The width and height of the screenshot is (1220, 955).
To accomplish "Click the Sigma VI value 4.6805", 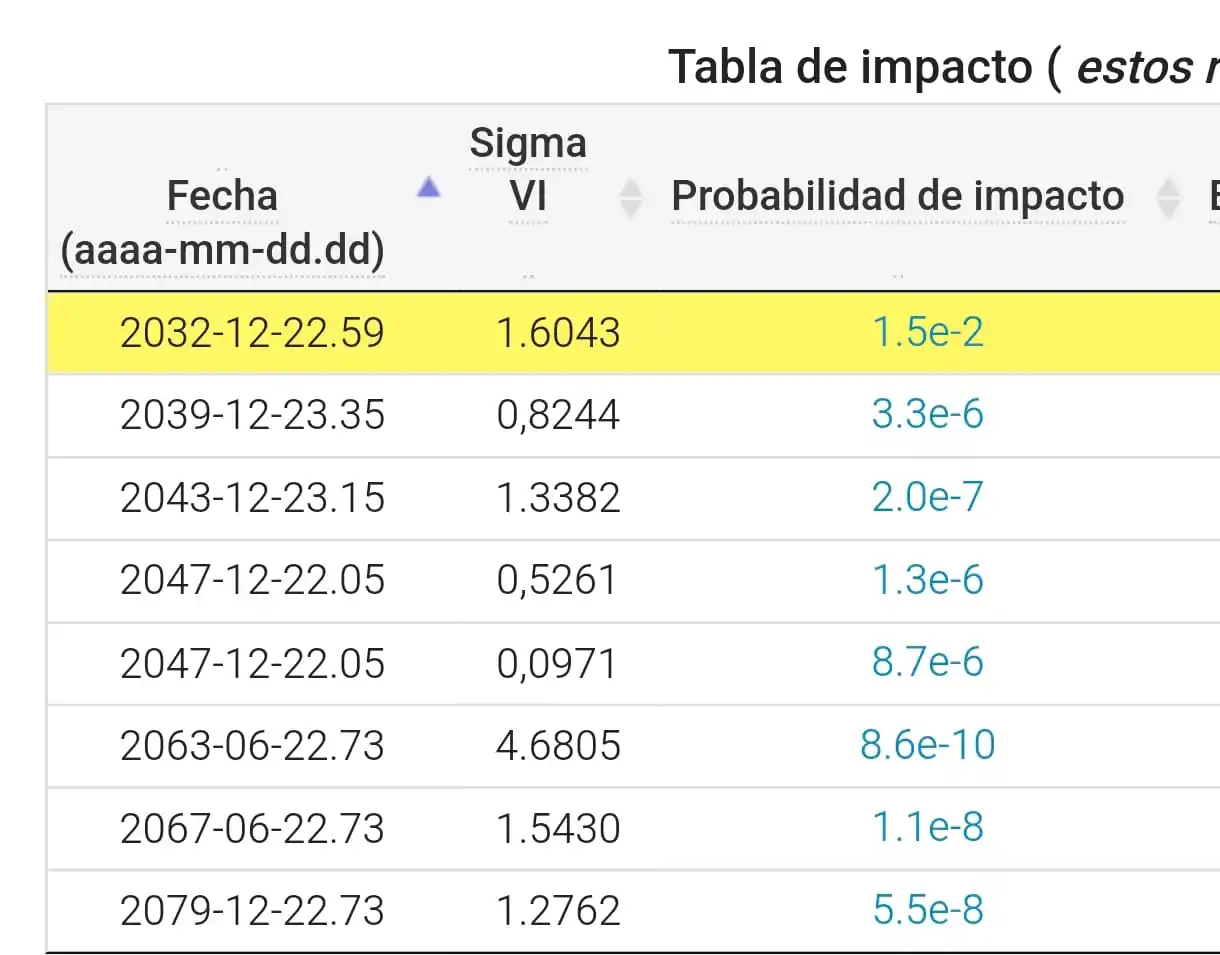I will [558, 745].
